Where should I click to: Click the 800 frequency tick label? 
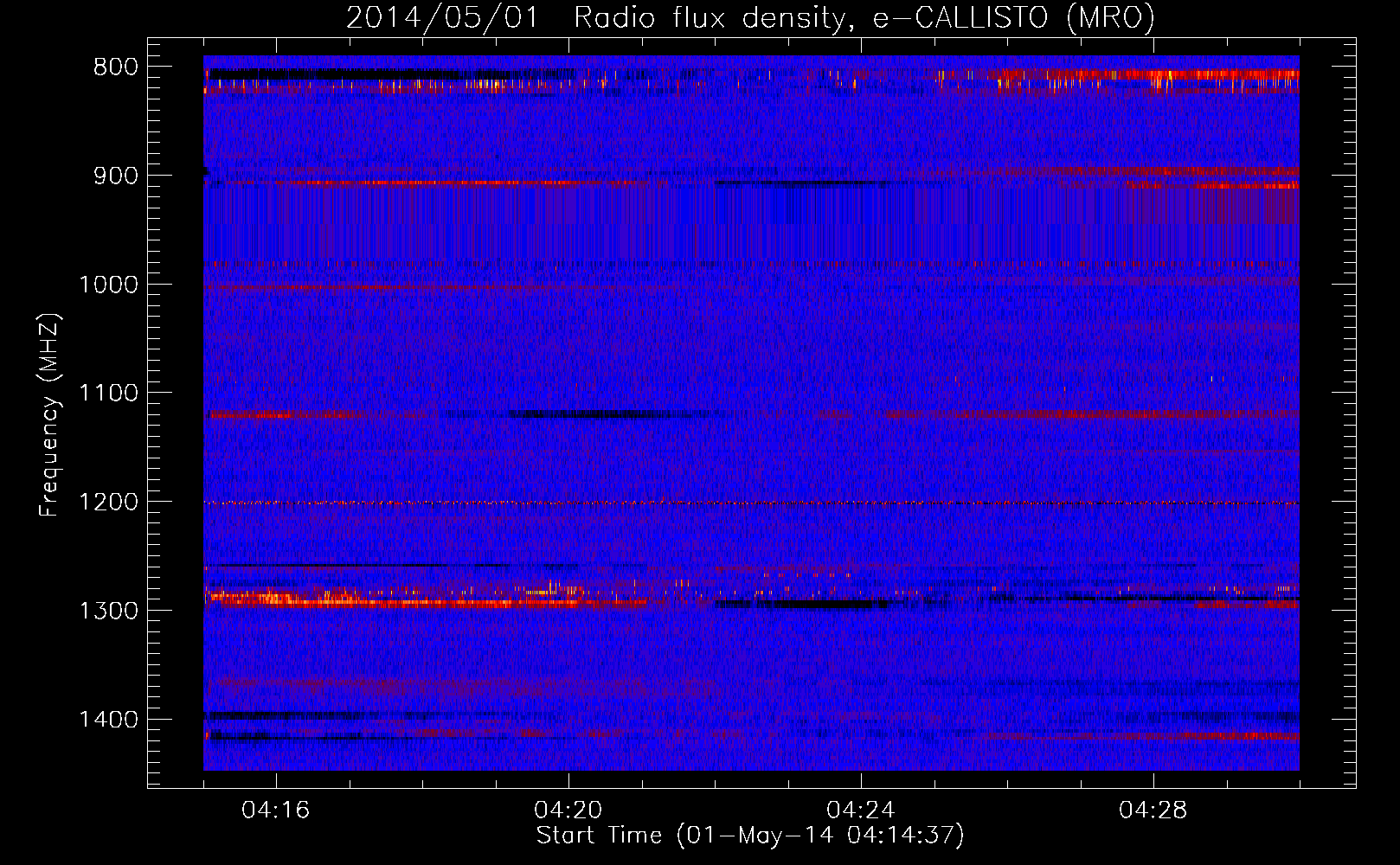pyautogui.click(x=115, y=67)
